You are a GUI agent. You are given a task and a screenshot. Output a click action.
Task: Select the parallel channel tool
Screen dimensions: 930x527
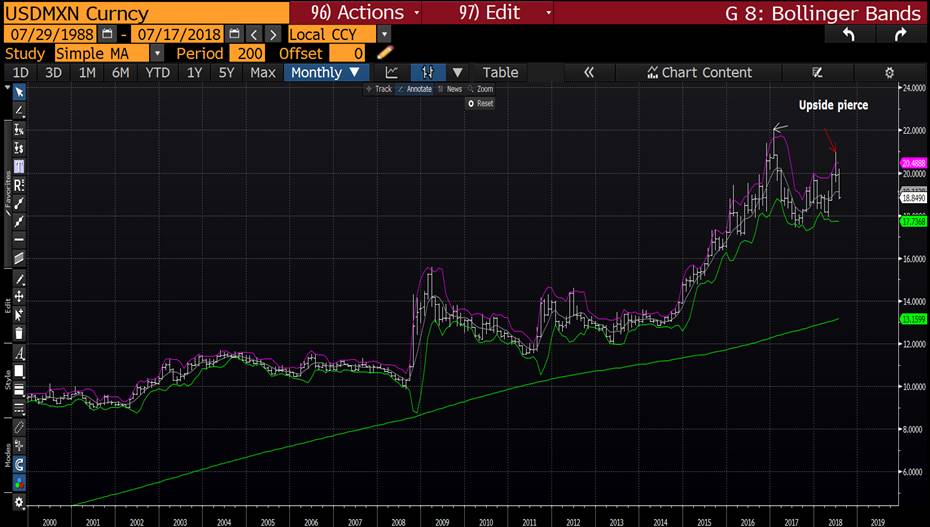coord(19,258)
